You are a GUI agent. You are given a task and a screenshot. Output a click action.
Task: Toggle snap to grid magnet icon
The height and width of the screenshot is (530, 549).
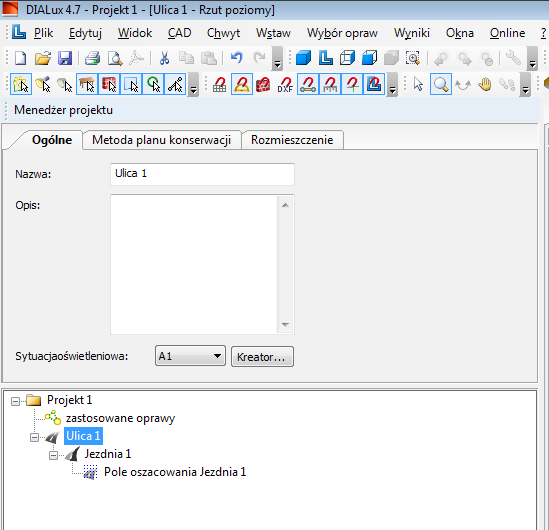pos(220,84)
